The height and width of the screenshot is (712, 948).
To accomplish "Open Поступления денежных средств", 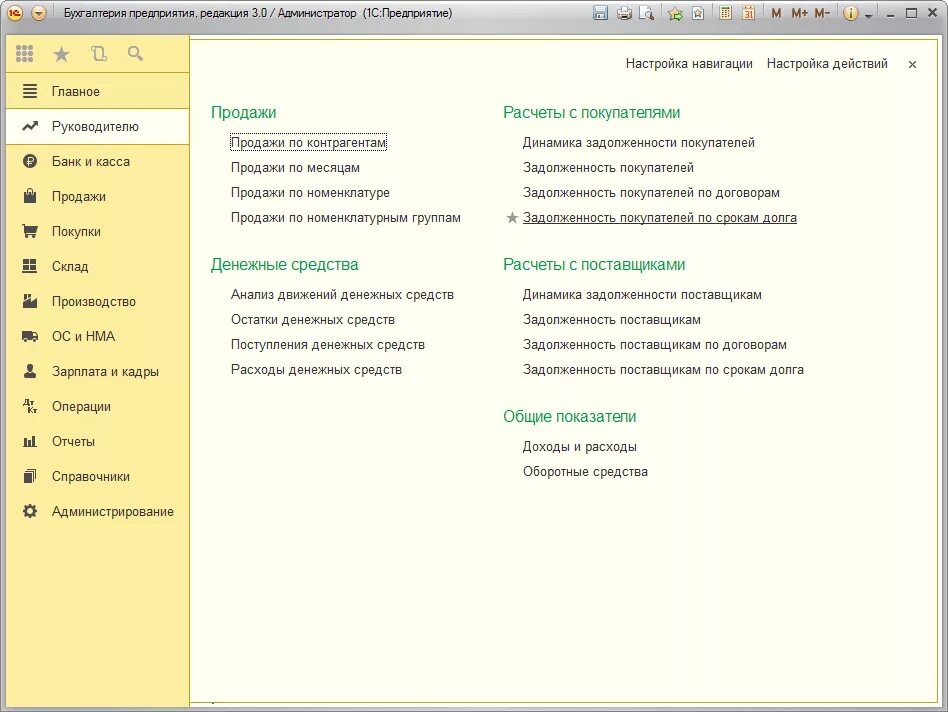I will point(328,345).
